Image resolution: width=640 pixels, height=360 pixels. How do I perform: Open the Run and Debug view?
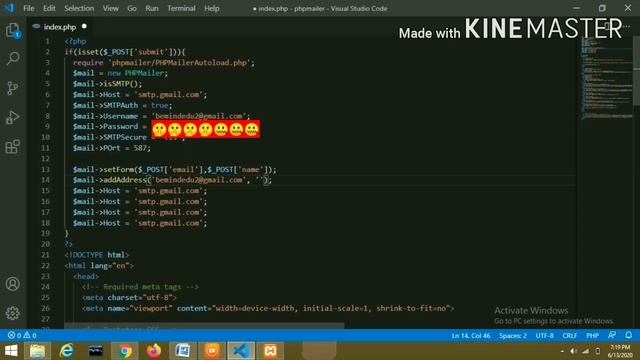[13, 117]
